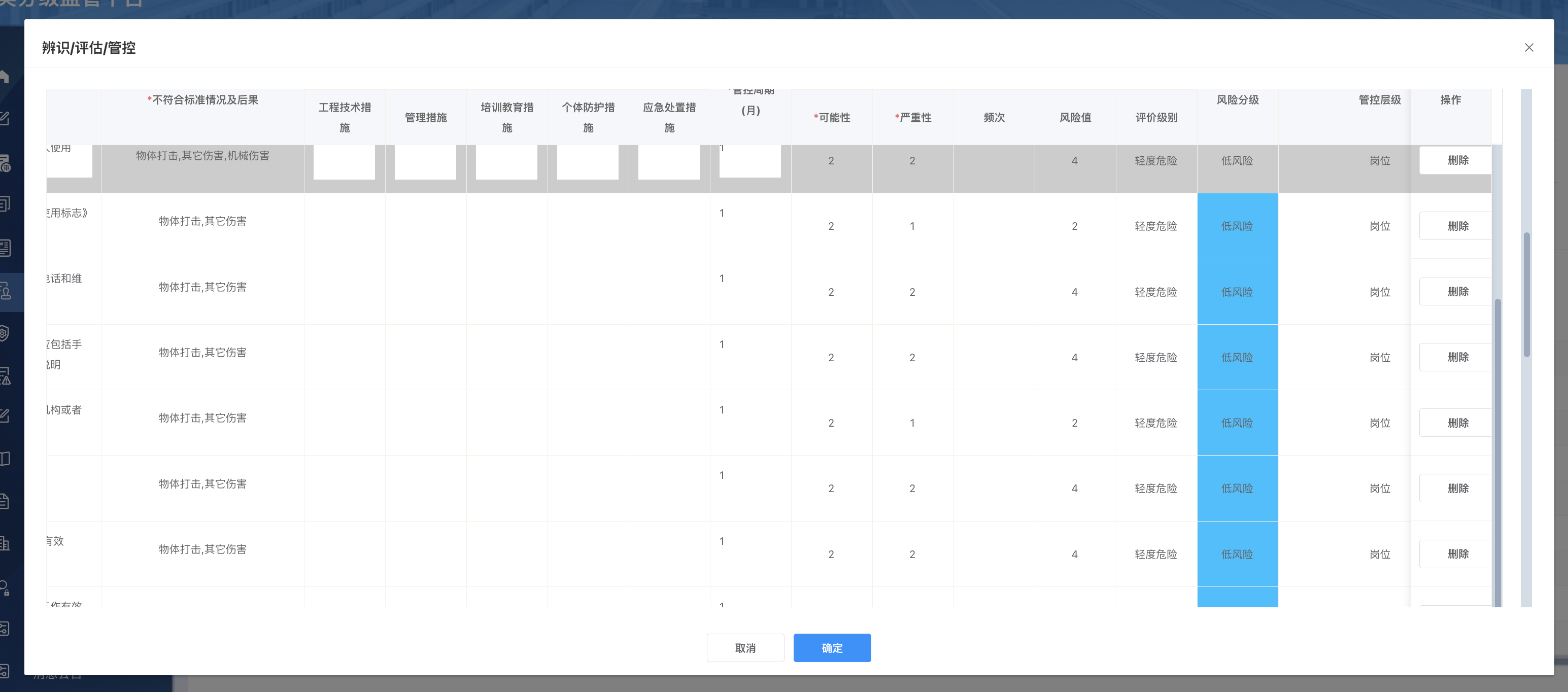Click the building icon in left sidebar
Viewport: 1568px width, 692px height.
pyautogui.click(x=5, y=543)
